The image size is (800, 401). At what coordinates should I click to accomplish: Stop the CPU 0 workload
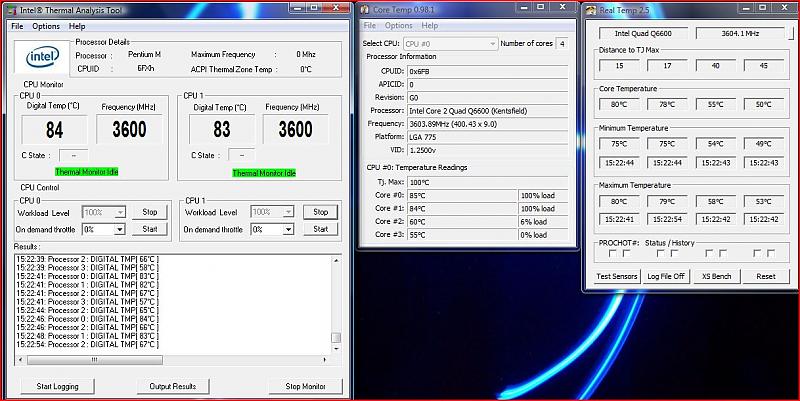click(150, 212)
